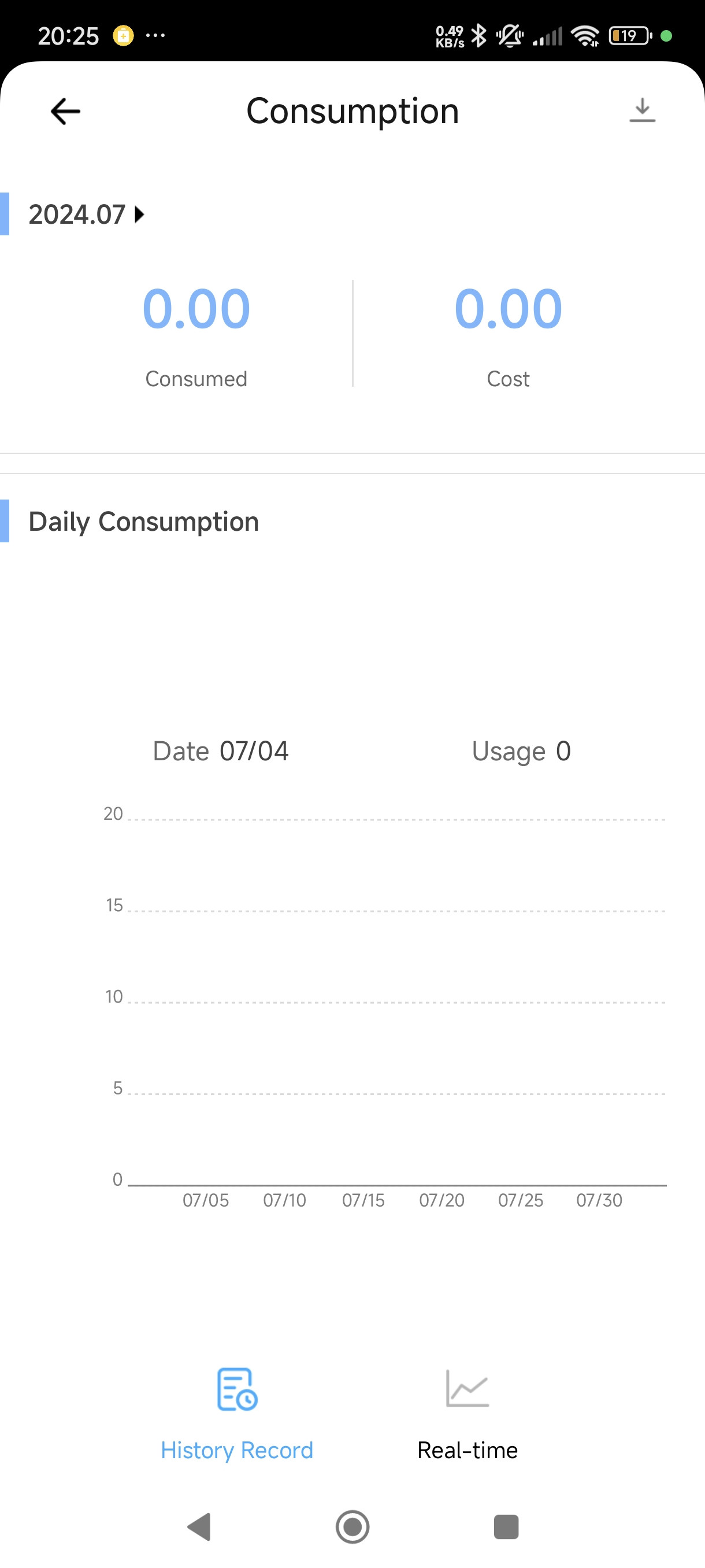Tap the Bluetooth status bar icon

point(479,36)
